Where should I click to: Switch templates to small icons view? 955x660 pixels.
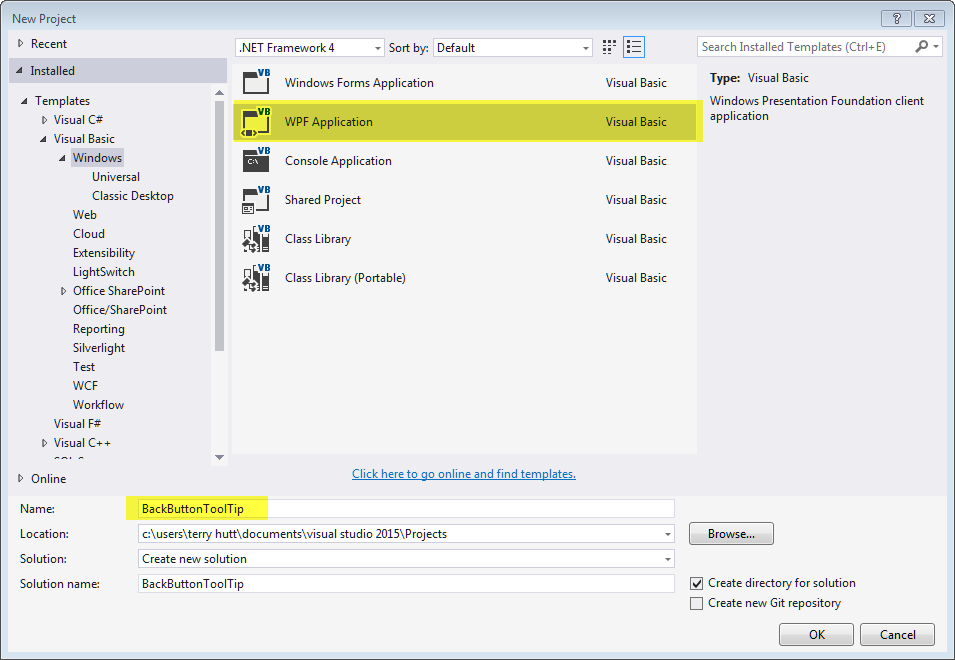[608, 46]
